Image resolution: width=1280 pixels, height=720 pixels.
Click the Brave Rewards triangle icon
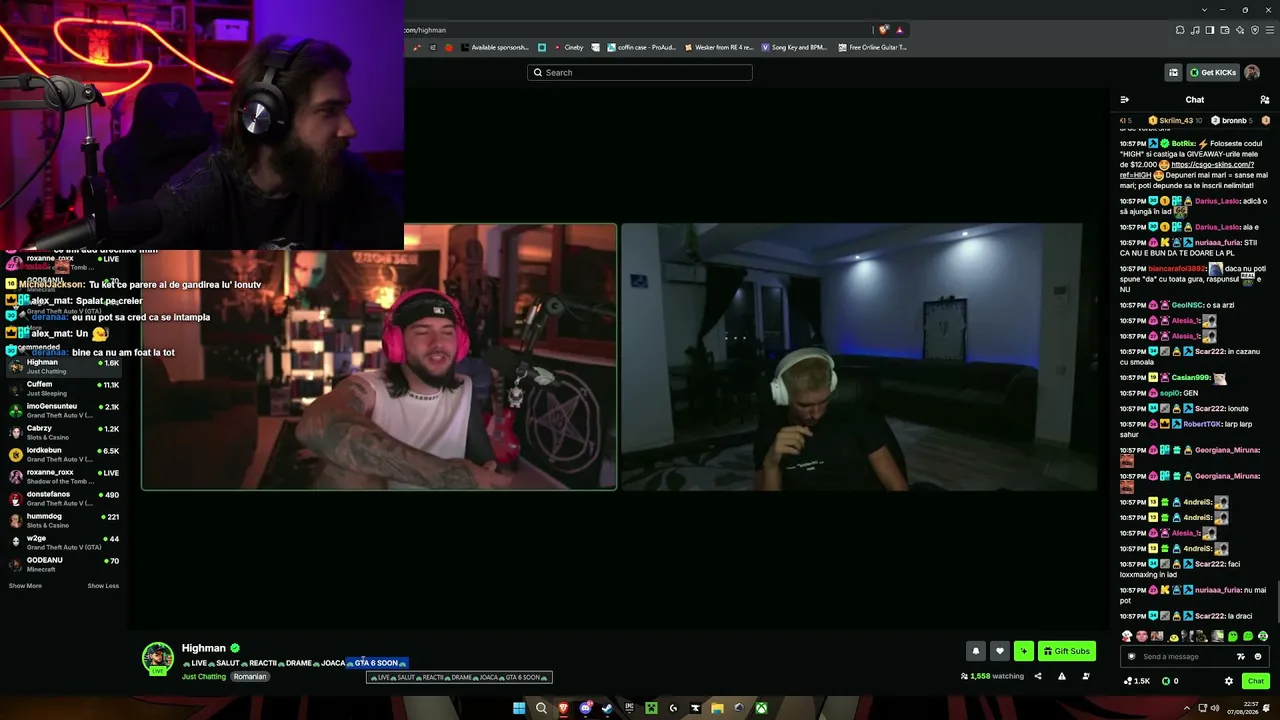pyautogui.click(x=900, y=30)
